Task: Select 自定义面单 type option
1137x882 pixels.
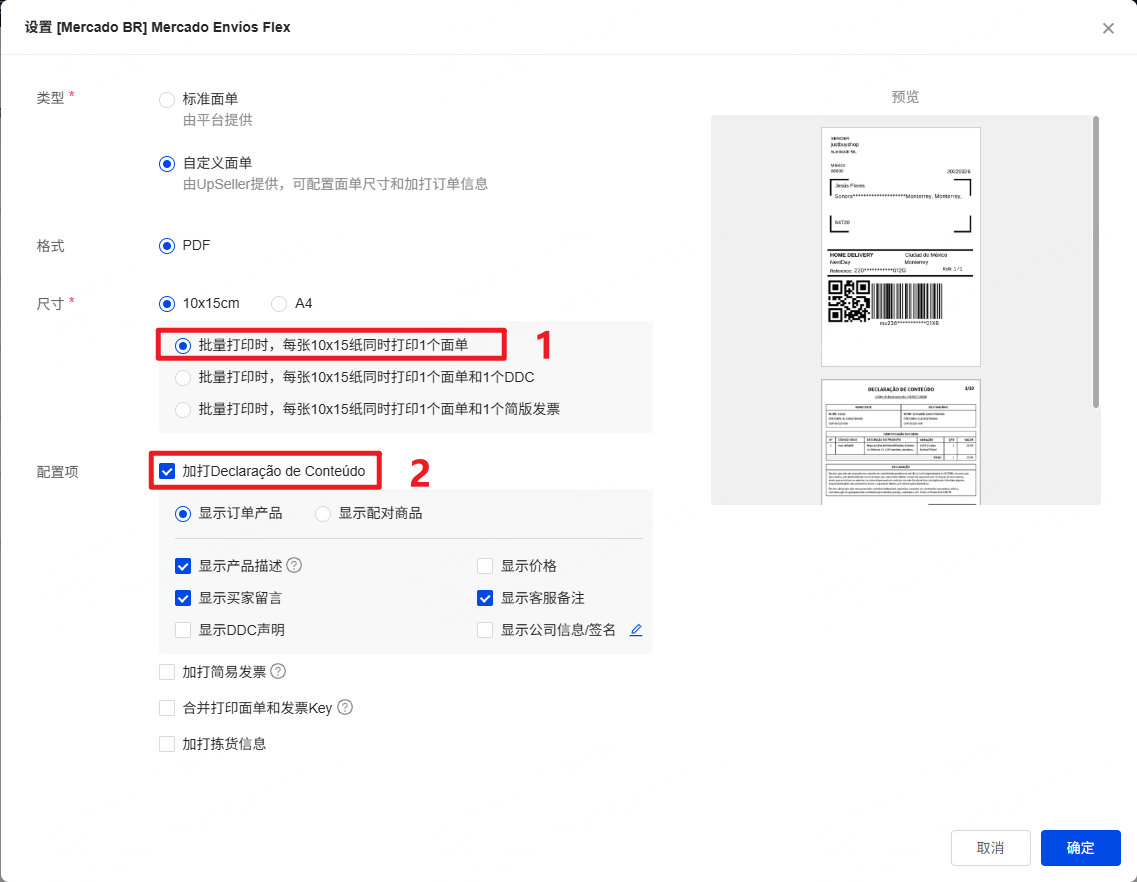Action: pyautogui.click(x=167, y=163)
